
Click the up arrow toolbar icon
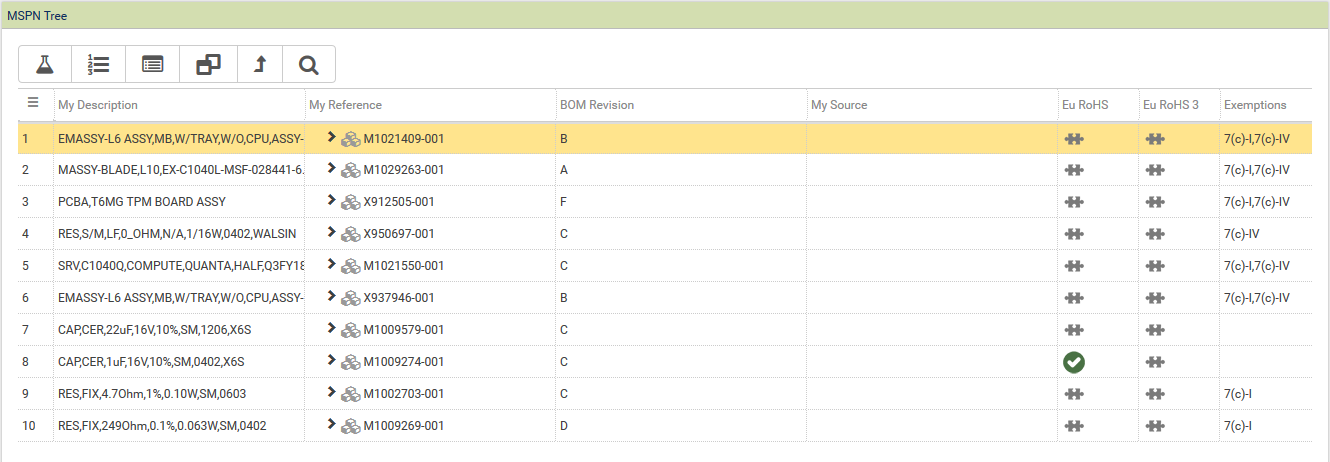tap(260, 65)
